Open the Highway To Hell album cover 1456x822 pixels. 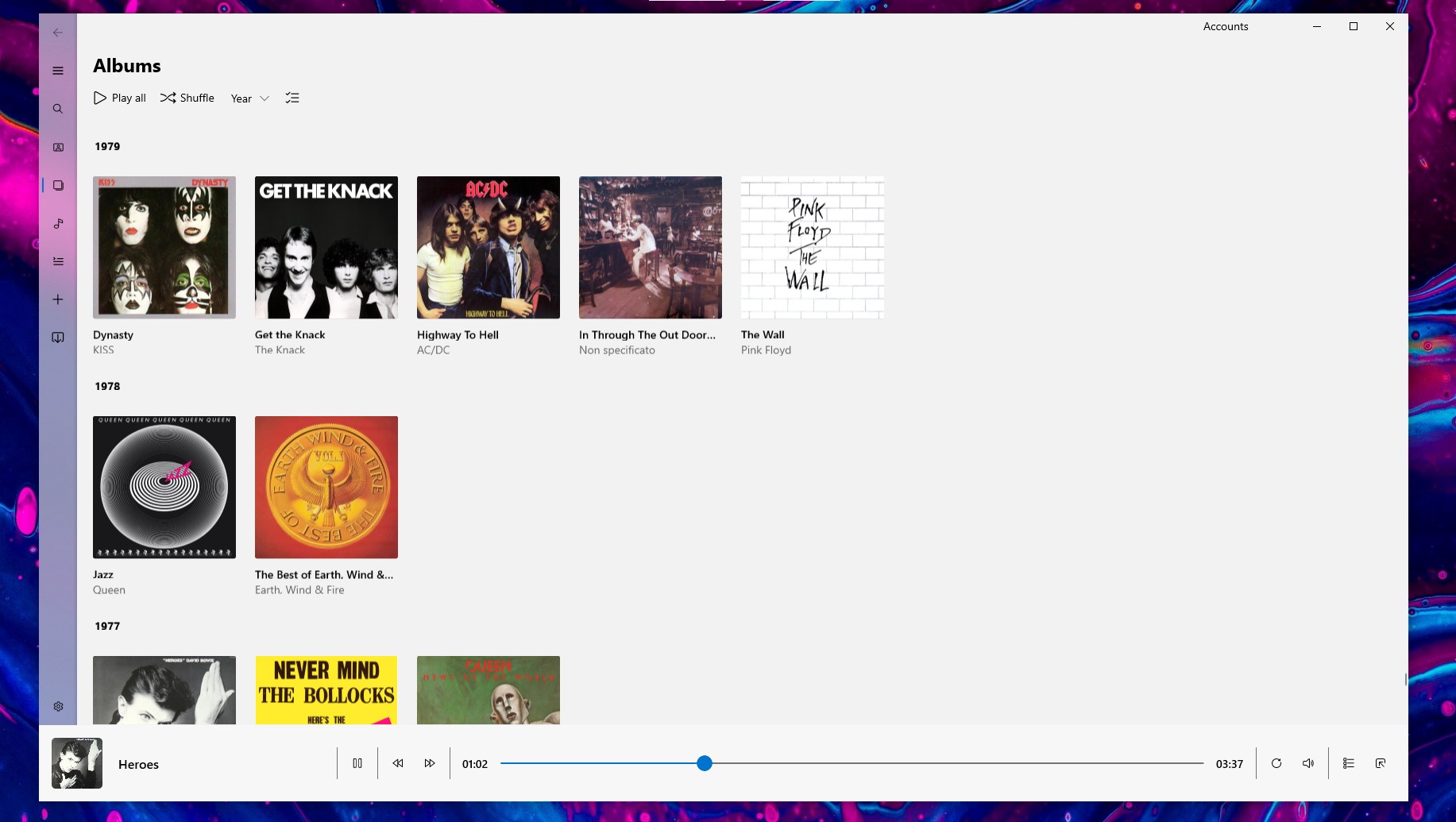pyautogui.click(x=489, y=248)
